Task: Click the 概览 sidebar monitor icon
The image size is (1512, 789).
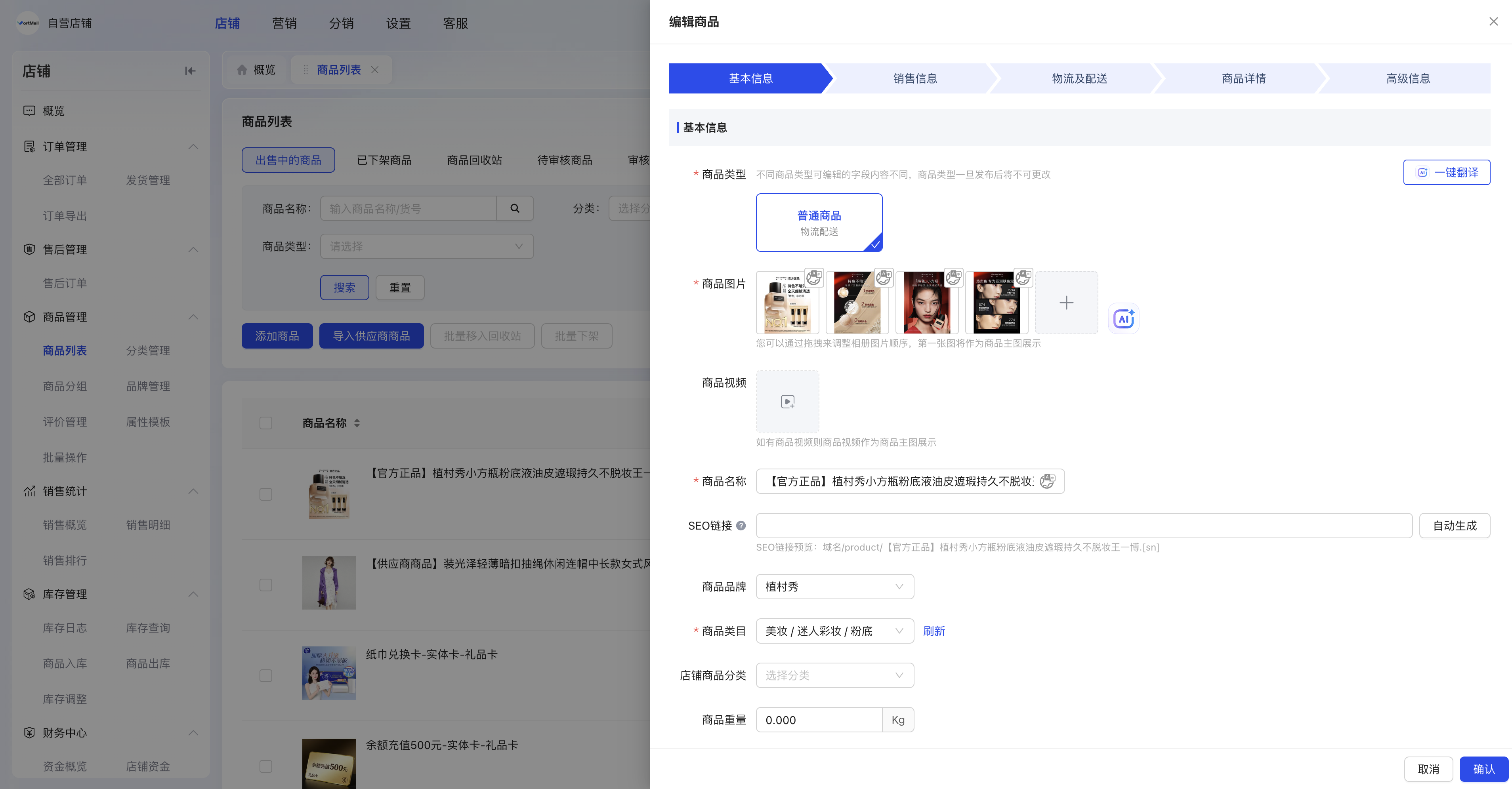Action: click(29, 111)
